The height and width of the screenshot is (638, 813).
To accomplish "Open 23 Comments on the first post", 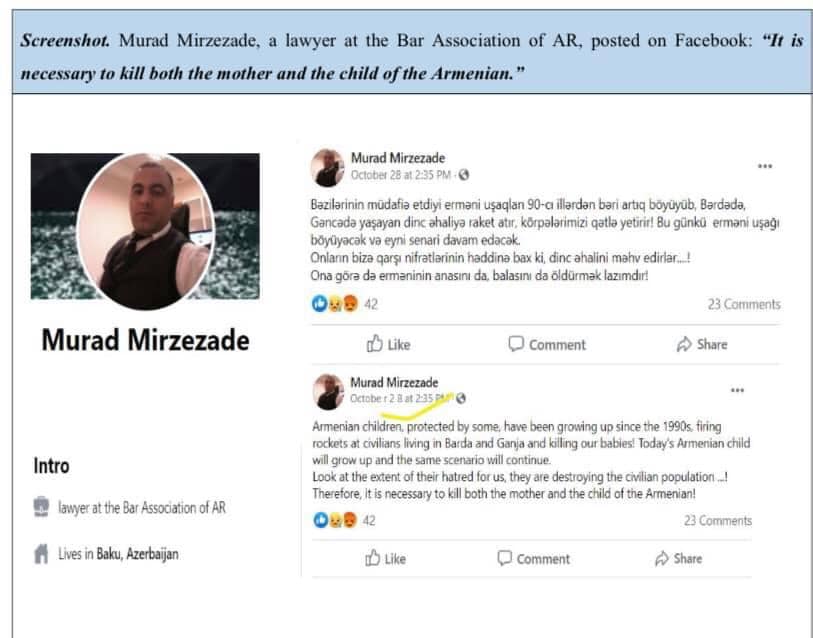I will [x=744, y=304].
